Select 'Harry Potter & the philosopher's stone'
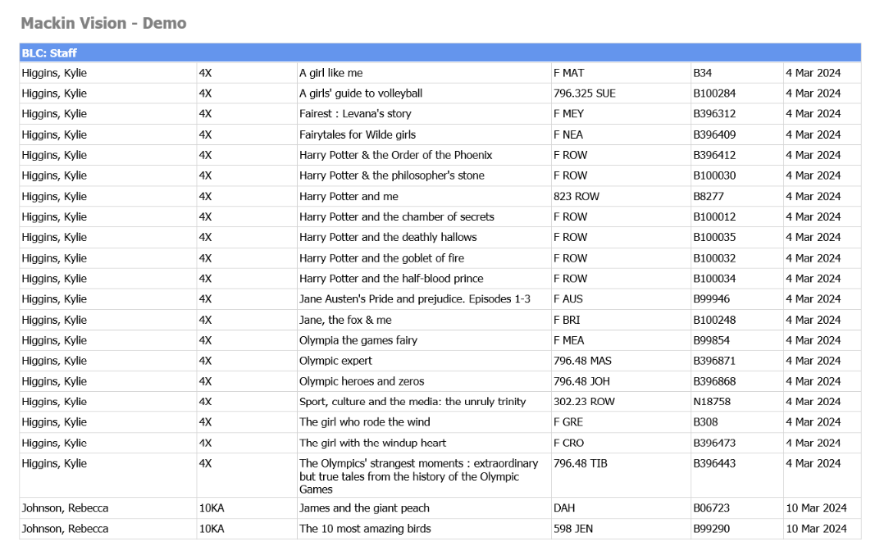Screen dimensions: 870x540 392,175
